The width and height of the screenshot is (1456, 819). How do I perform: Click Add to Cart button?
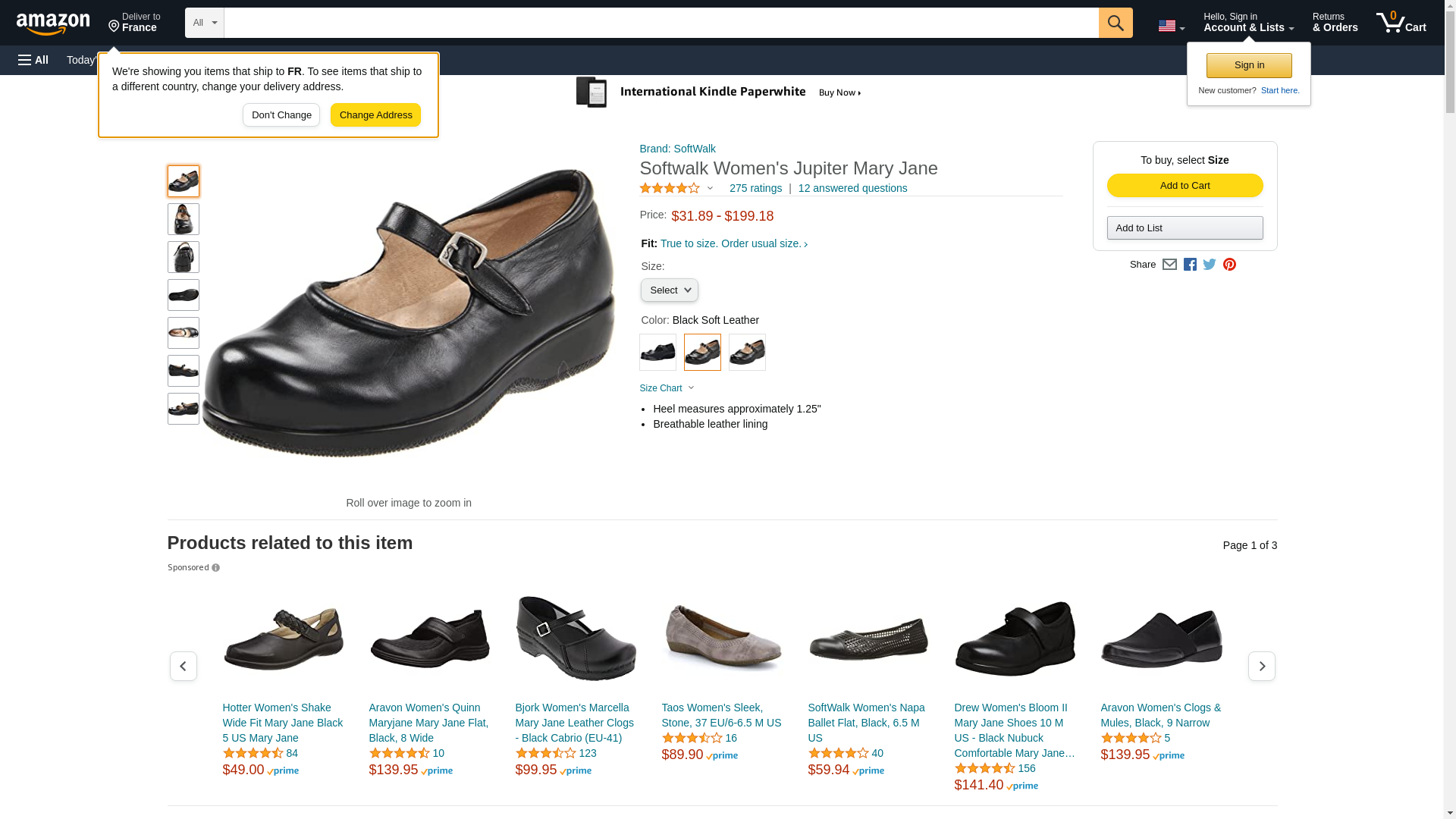1185,186
